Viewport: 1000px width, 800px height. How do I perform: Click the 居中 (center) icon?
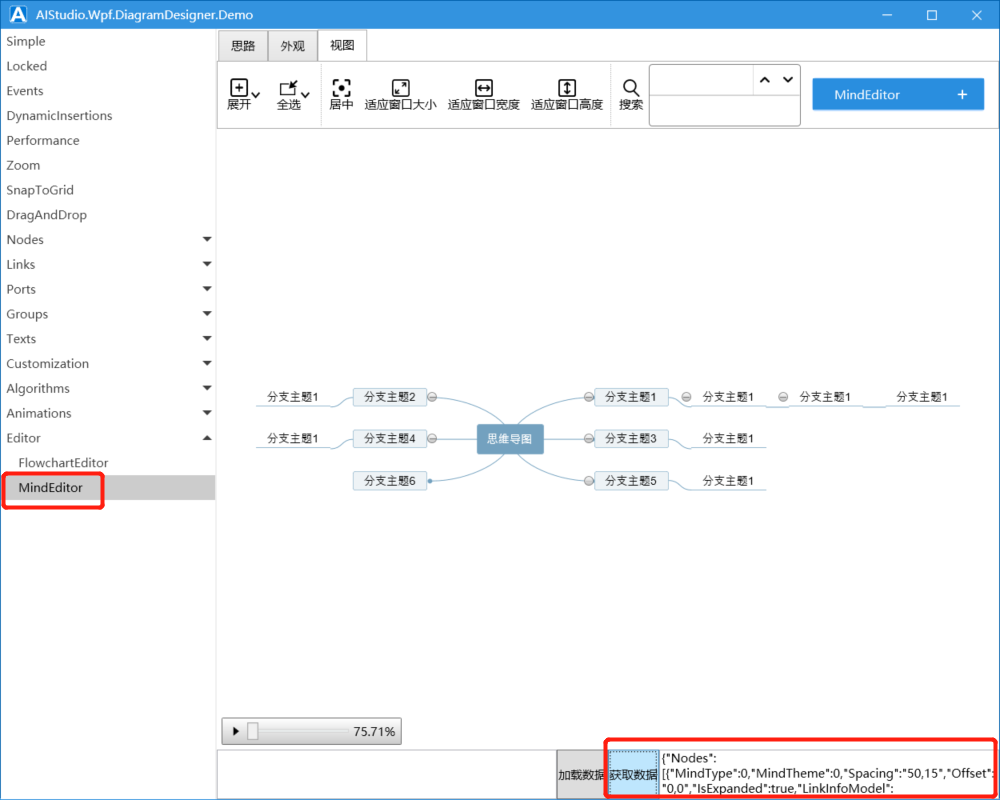coord(341,88)
